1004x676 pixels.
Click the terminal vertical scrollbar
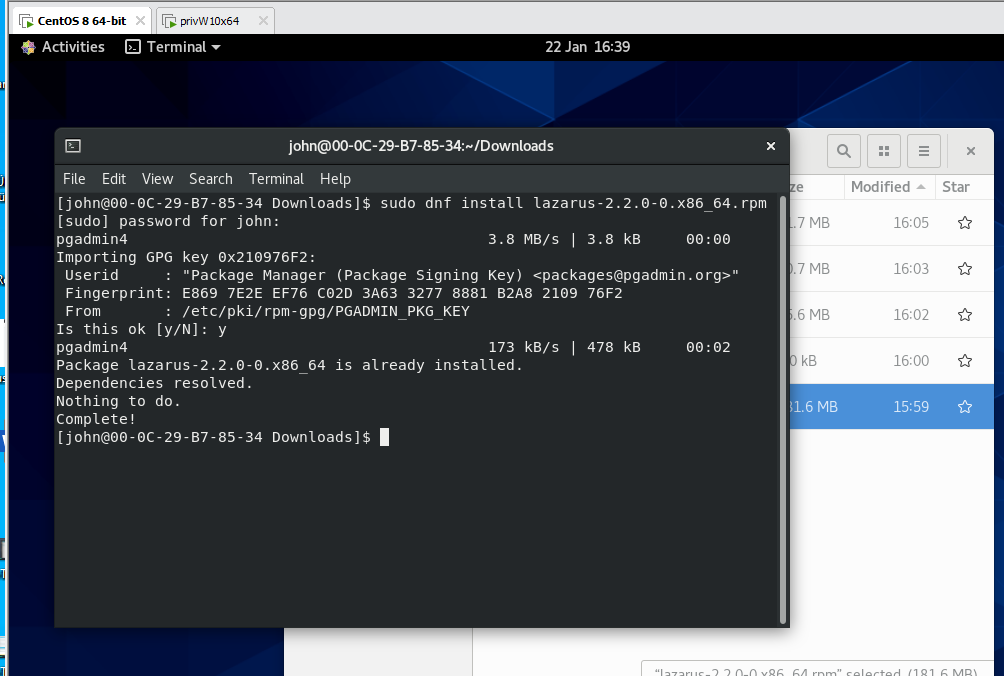[x=782, y=410]
